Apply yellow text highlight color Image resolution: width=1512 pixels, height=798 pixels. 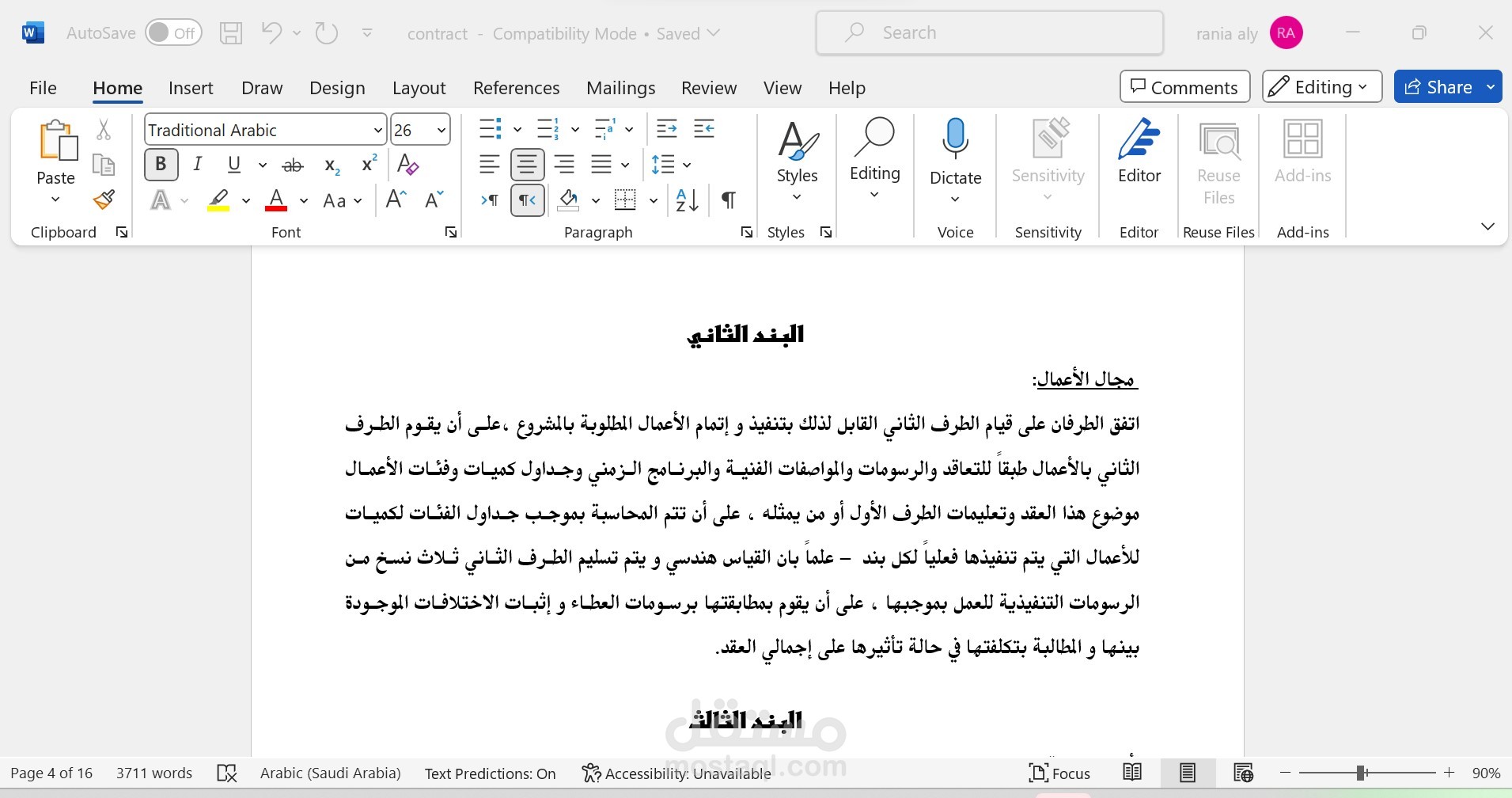point(218,200)
